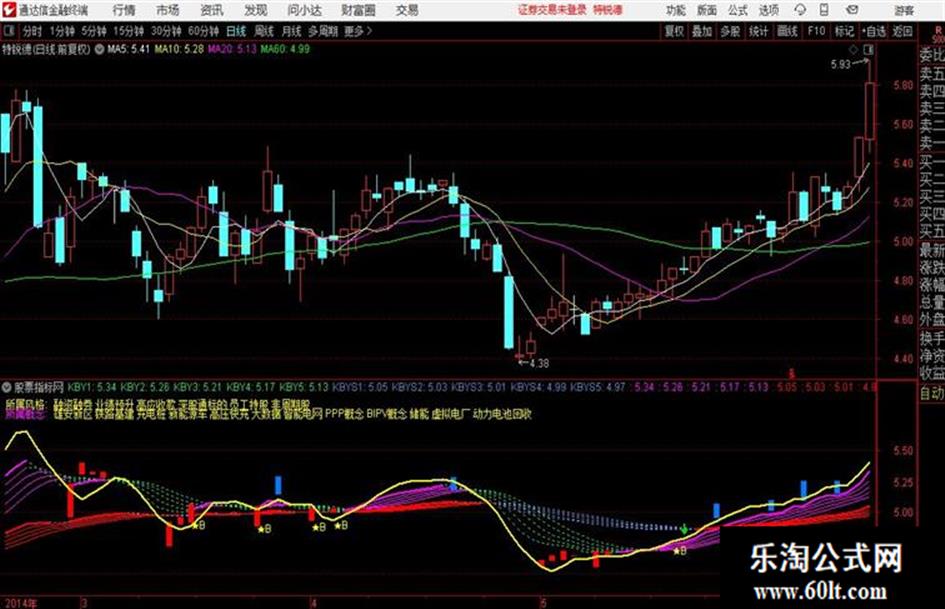The width and height of the screenshot is (945, 609).
Task: Click the MA5: 5.41 indicator label
Action: pos(128,49)
